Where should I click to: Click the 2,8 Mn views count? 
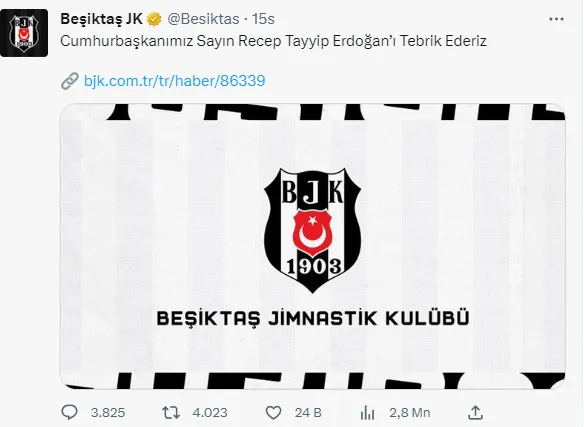click(x=410, y=413)
